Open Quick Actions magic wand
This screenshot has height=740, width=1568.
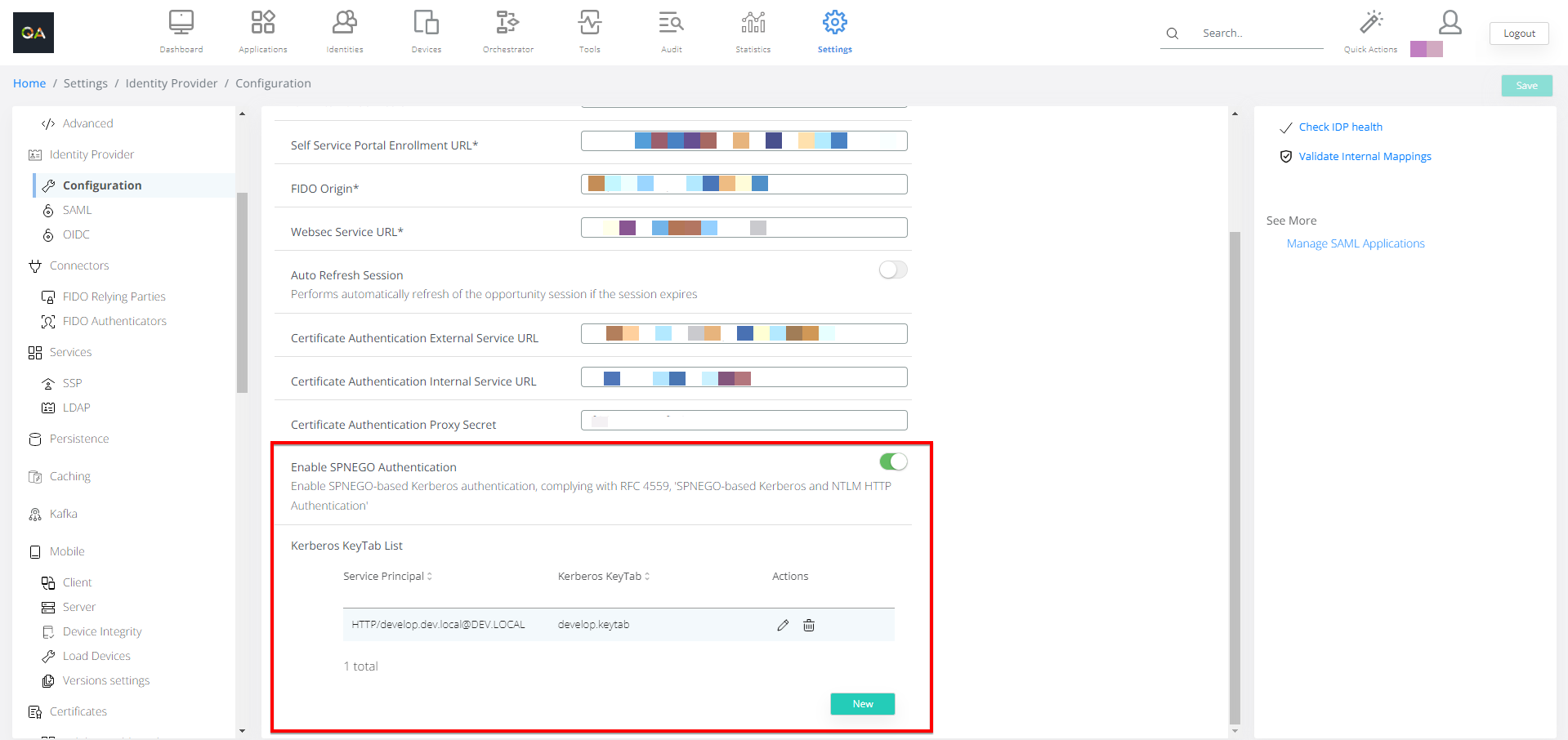click(x=1370, y=23)
